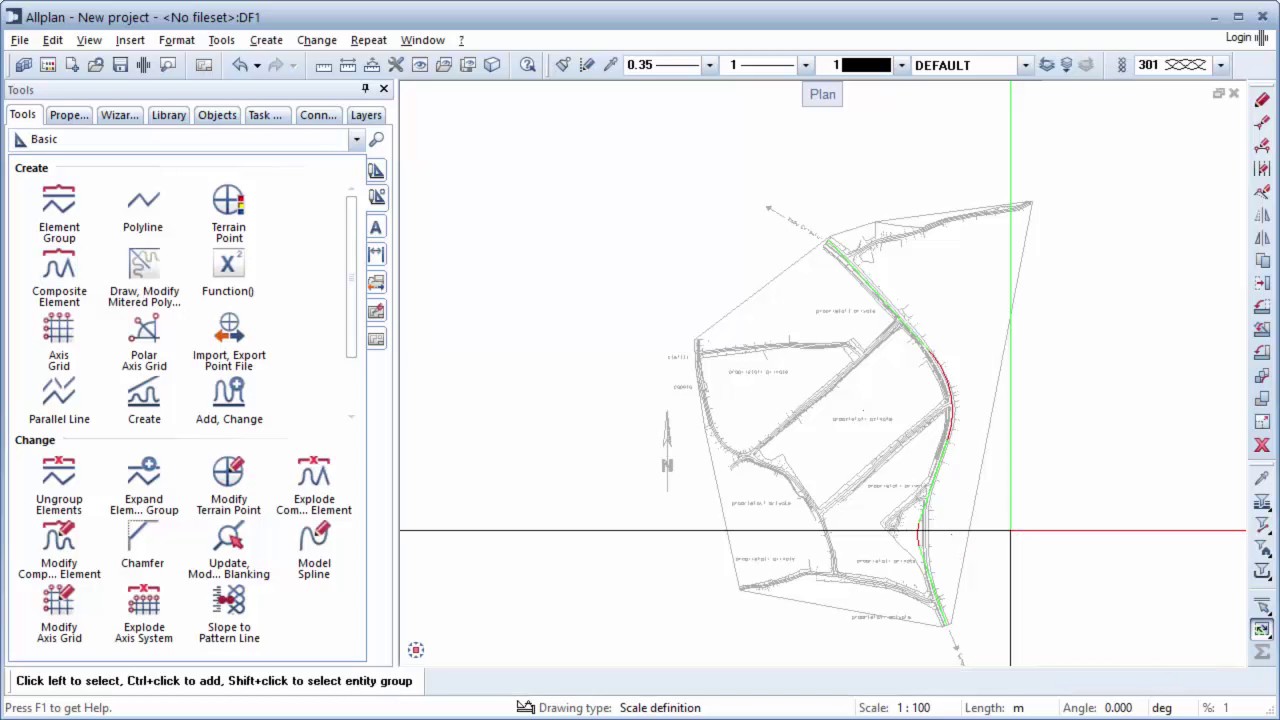Click the magnifier search icon in Tools panel
1280x720 pixels.
tap(377, 140)
